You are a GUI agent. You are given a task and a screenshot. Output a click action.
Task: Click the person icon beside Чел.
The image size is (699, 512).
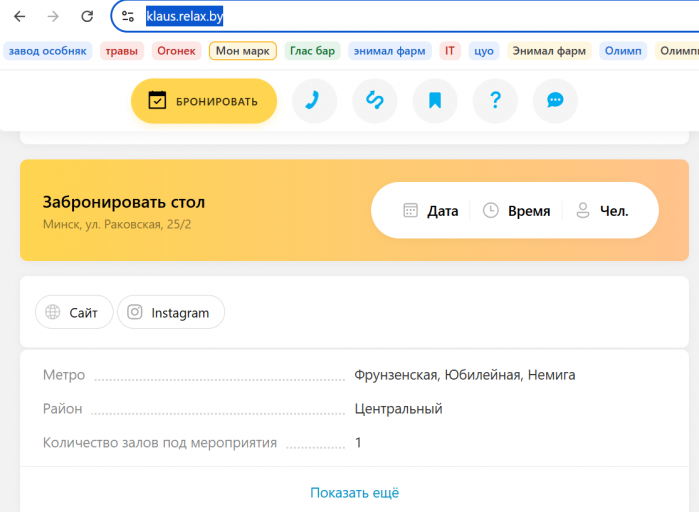pos(583,210)
